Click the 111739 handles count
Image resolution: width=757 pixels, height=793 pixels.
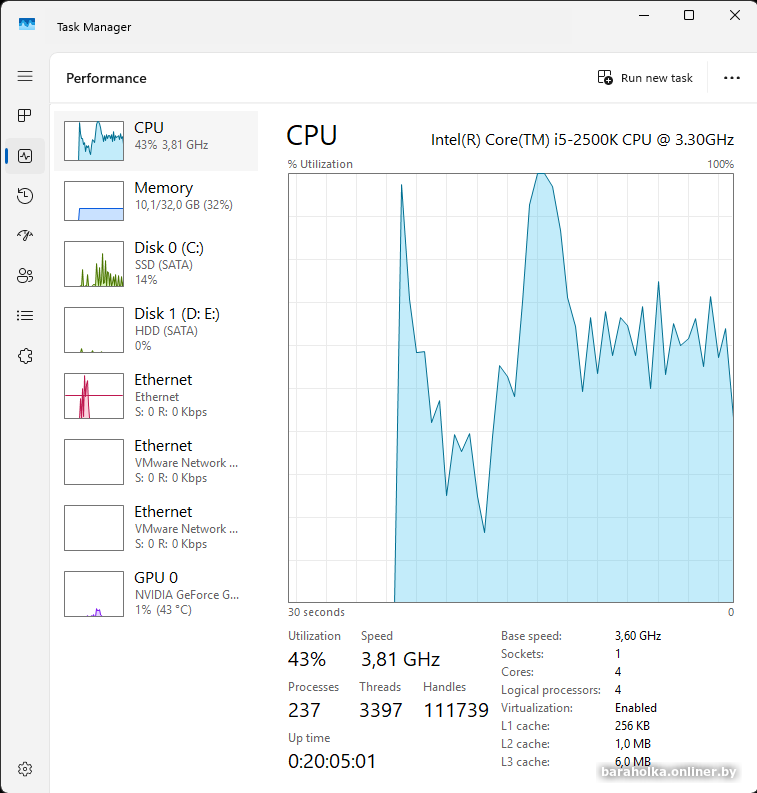coord(456,711)
